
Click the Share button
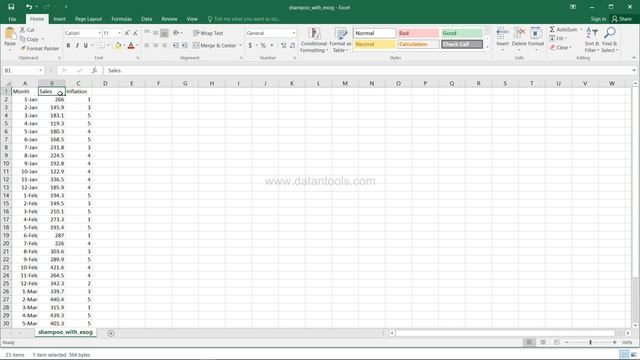pos(621,19)
